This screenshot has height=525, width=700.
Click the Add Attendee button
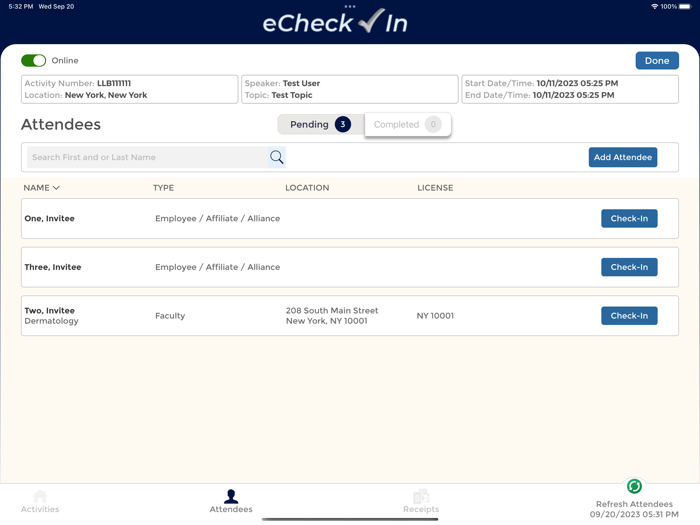click(x=622, y=157)
